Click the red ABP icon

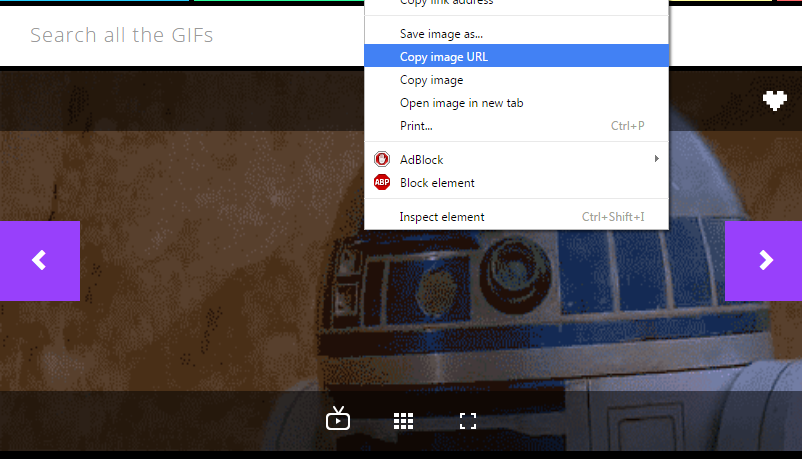(381, 183)
